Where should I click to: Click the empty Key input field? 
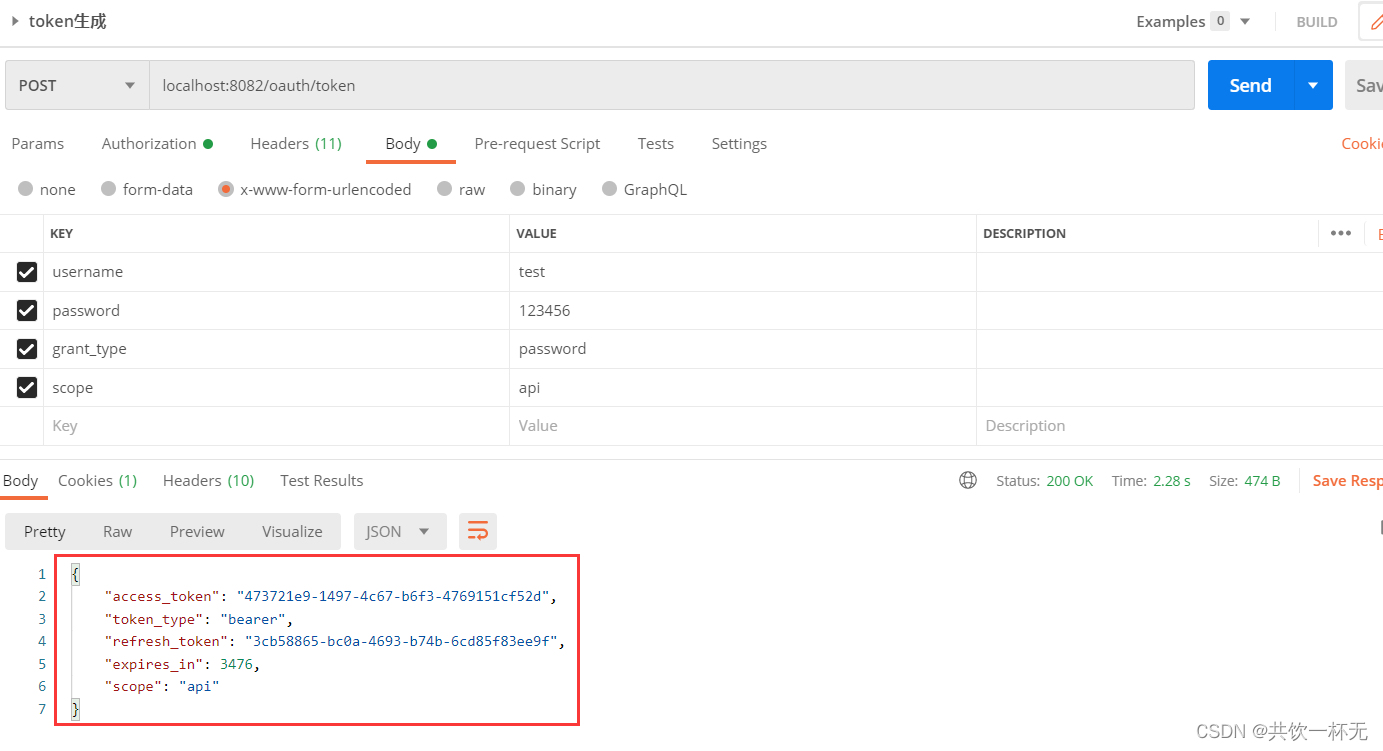[x=276, y=426]
